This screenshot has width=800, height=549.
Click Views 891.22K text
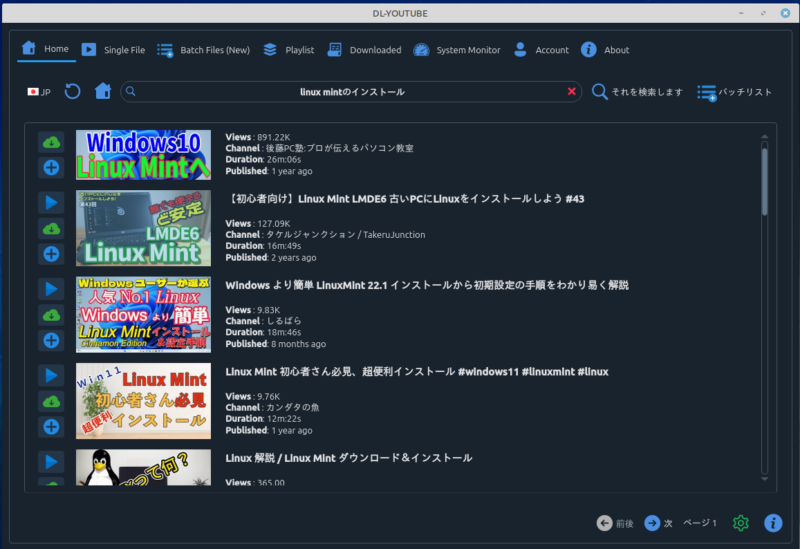258,137
